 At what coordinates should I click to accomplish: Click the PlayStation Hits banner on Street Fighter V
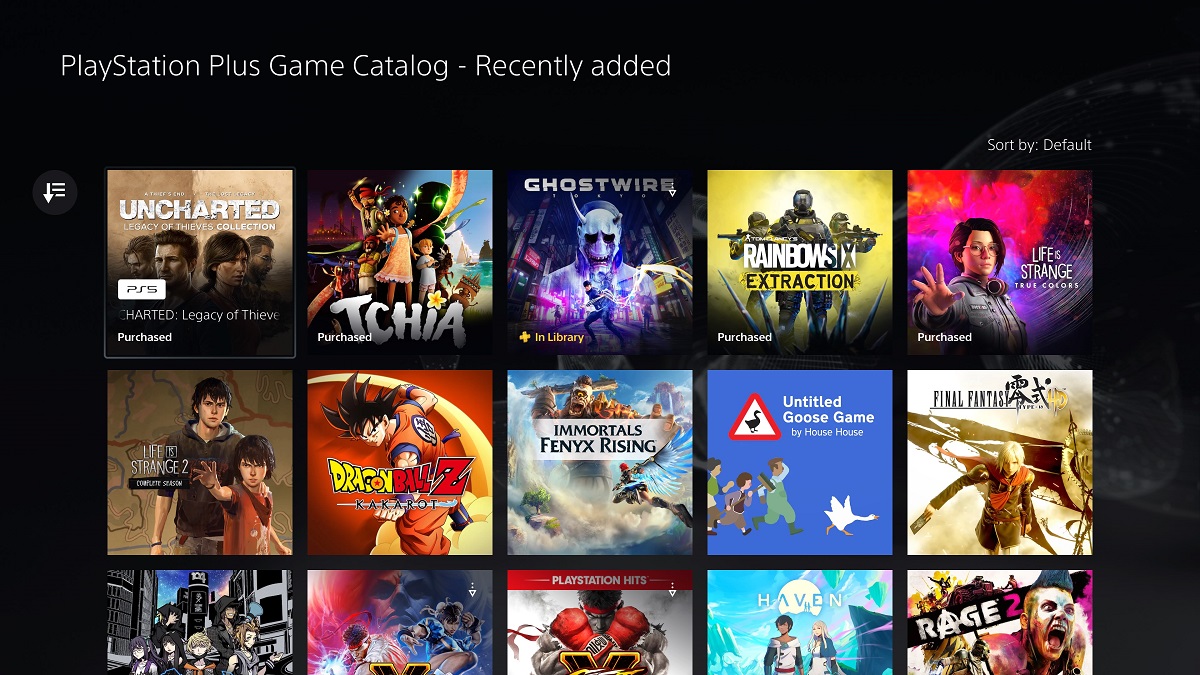(600, 580)
